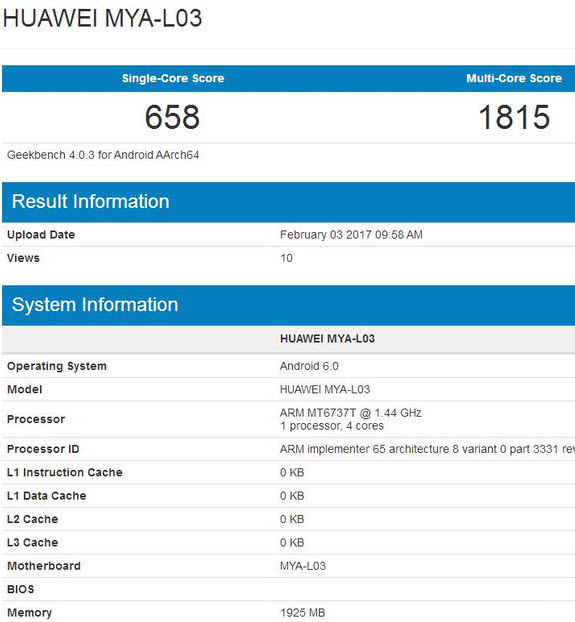Select the L3 Cache 0 KB value
This screenshot has height=622, width=575.
pyautogui.click(x=292, y=543)
